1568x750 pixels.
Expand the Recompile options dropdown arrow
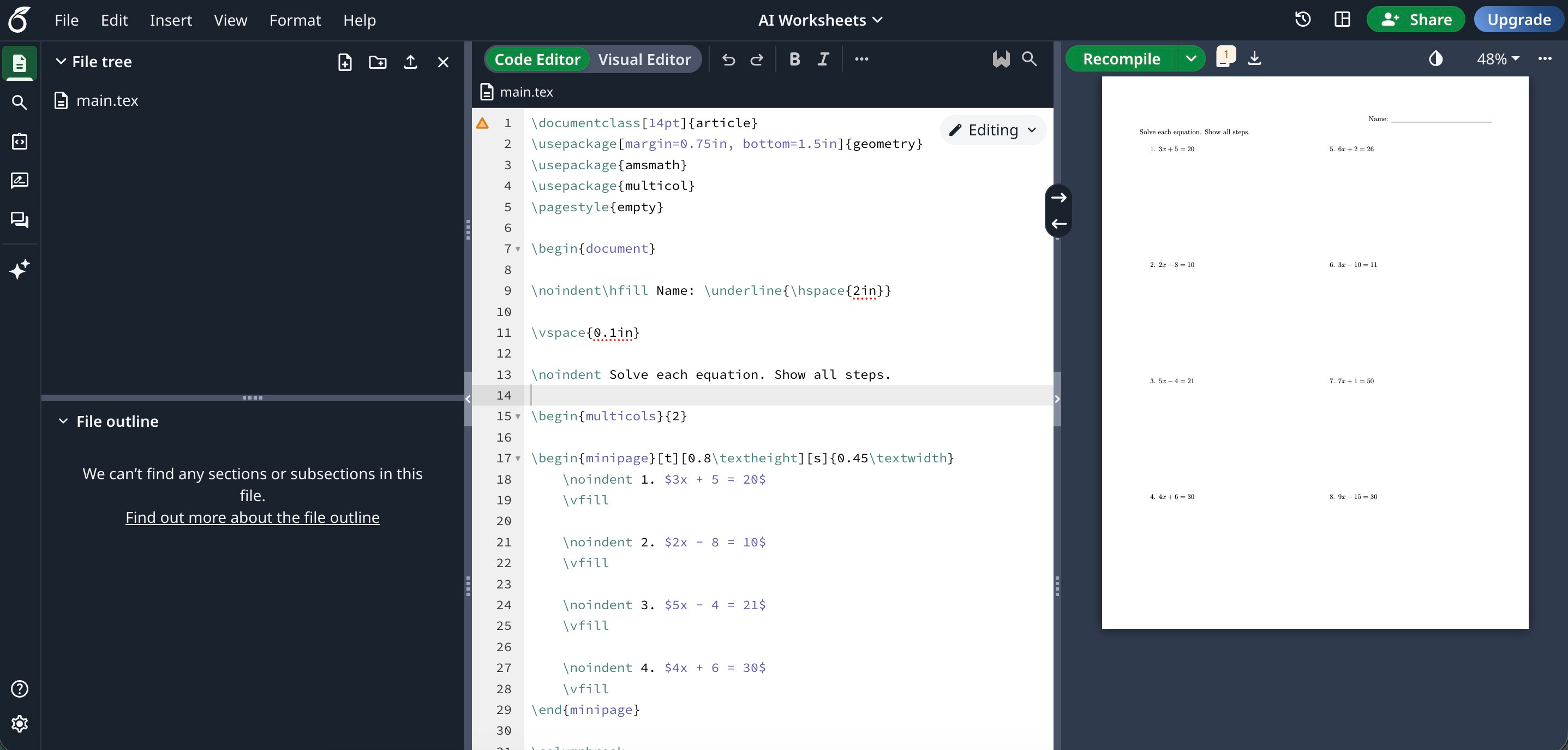click(1191, 59)
